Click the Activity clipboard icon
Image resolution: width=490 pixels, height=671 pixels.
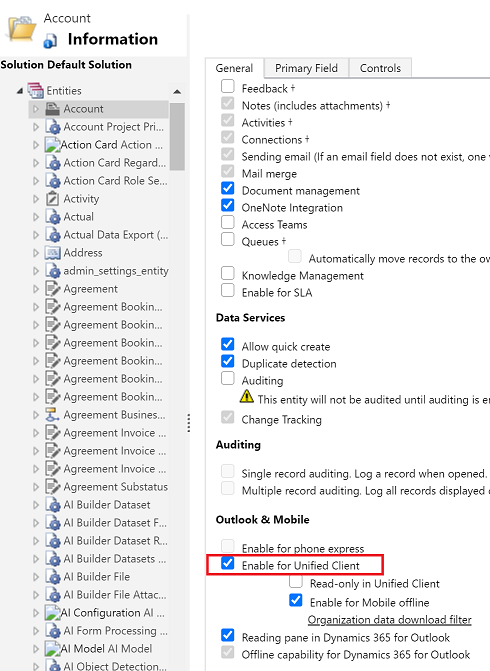[x=53, y=199]
